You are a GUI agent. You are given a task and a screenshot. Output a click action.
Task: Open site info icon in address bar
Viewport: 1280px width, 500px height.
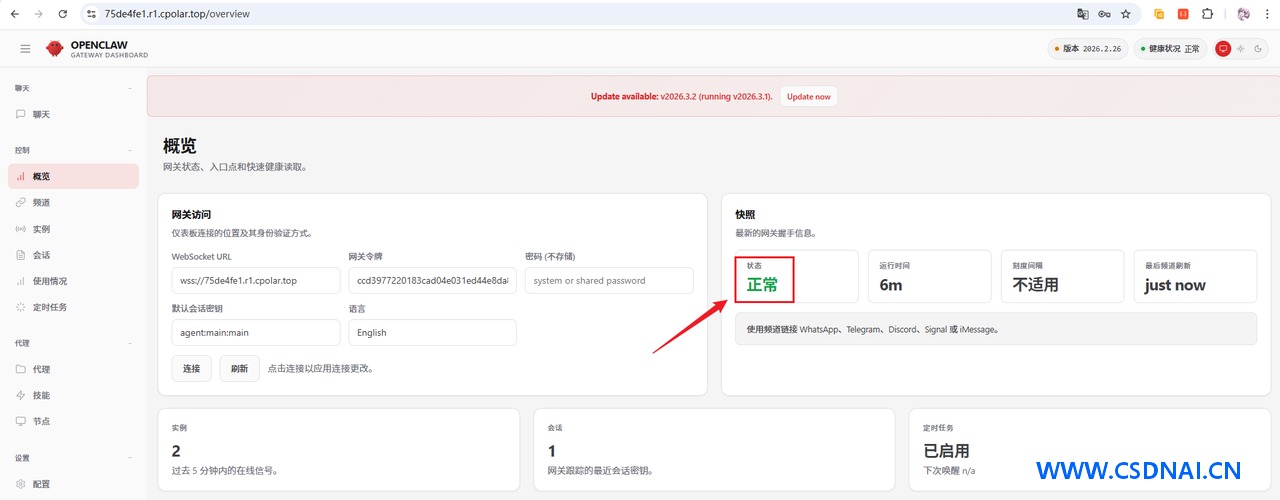(91, 14)
